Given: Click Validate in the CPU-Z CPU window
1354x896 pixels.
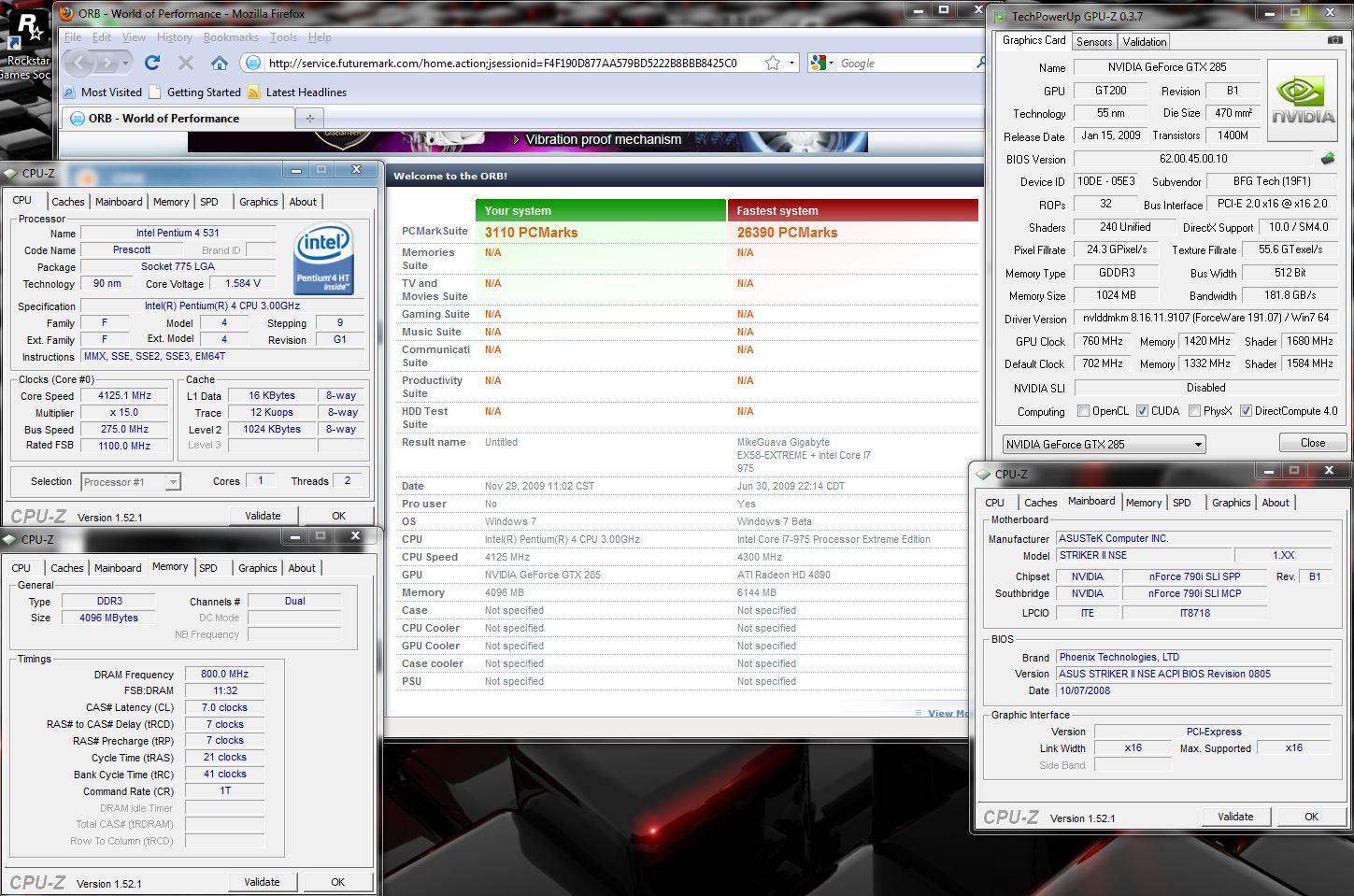Looking at the screenshot, I should pyautogui.click(x=263, y=516).
